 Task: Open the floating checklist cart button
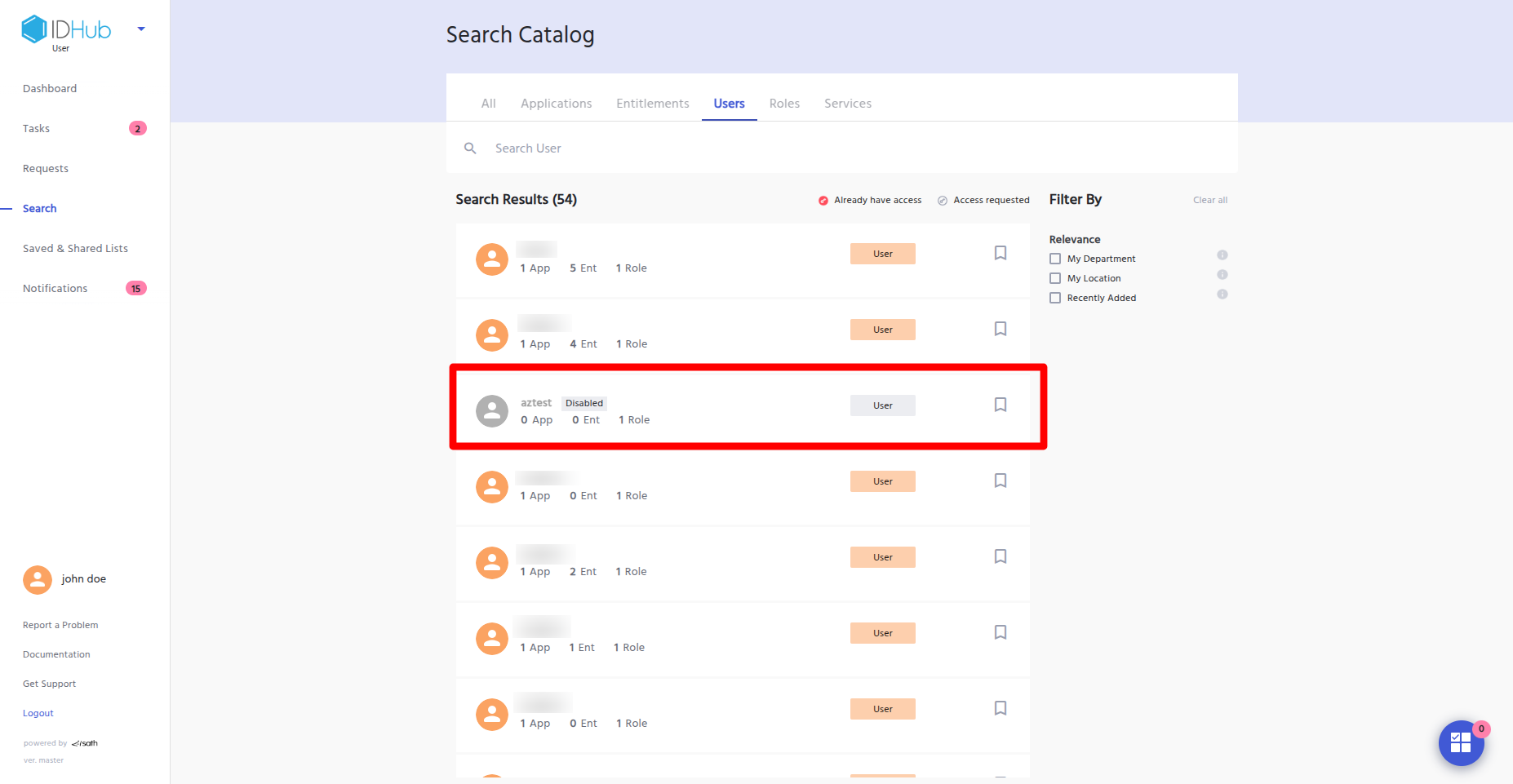(x=1460, y=742)
